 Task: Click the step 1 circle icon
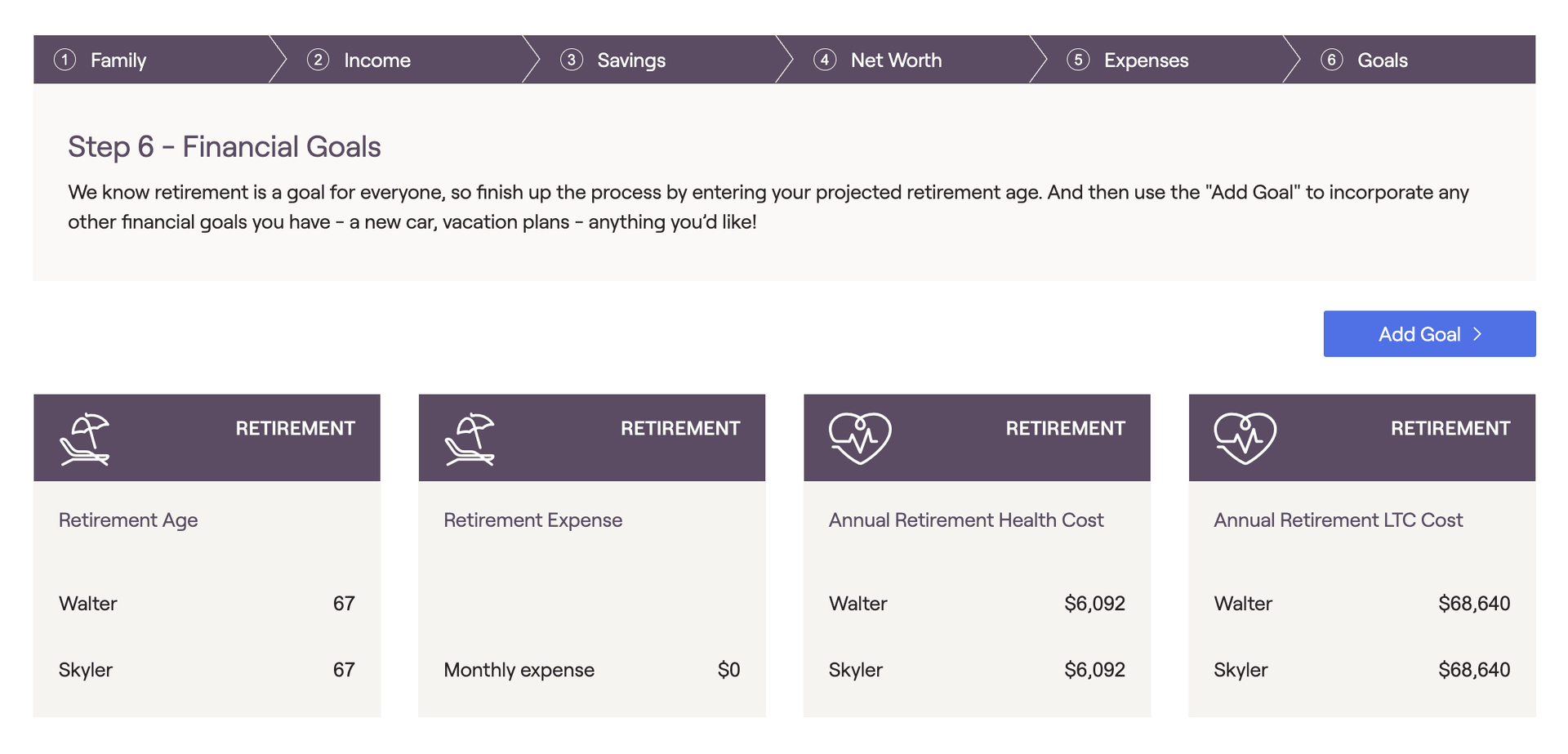tap(65, 60)
